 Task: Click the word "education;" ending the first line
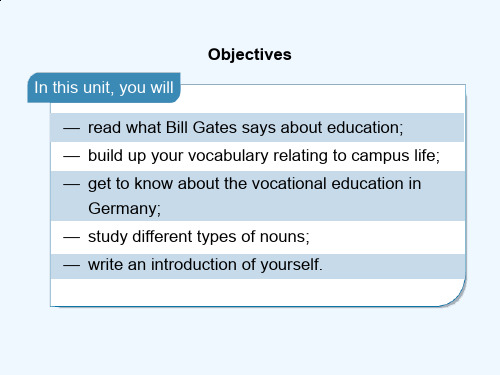tap(365, 128)
